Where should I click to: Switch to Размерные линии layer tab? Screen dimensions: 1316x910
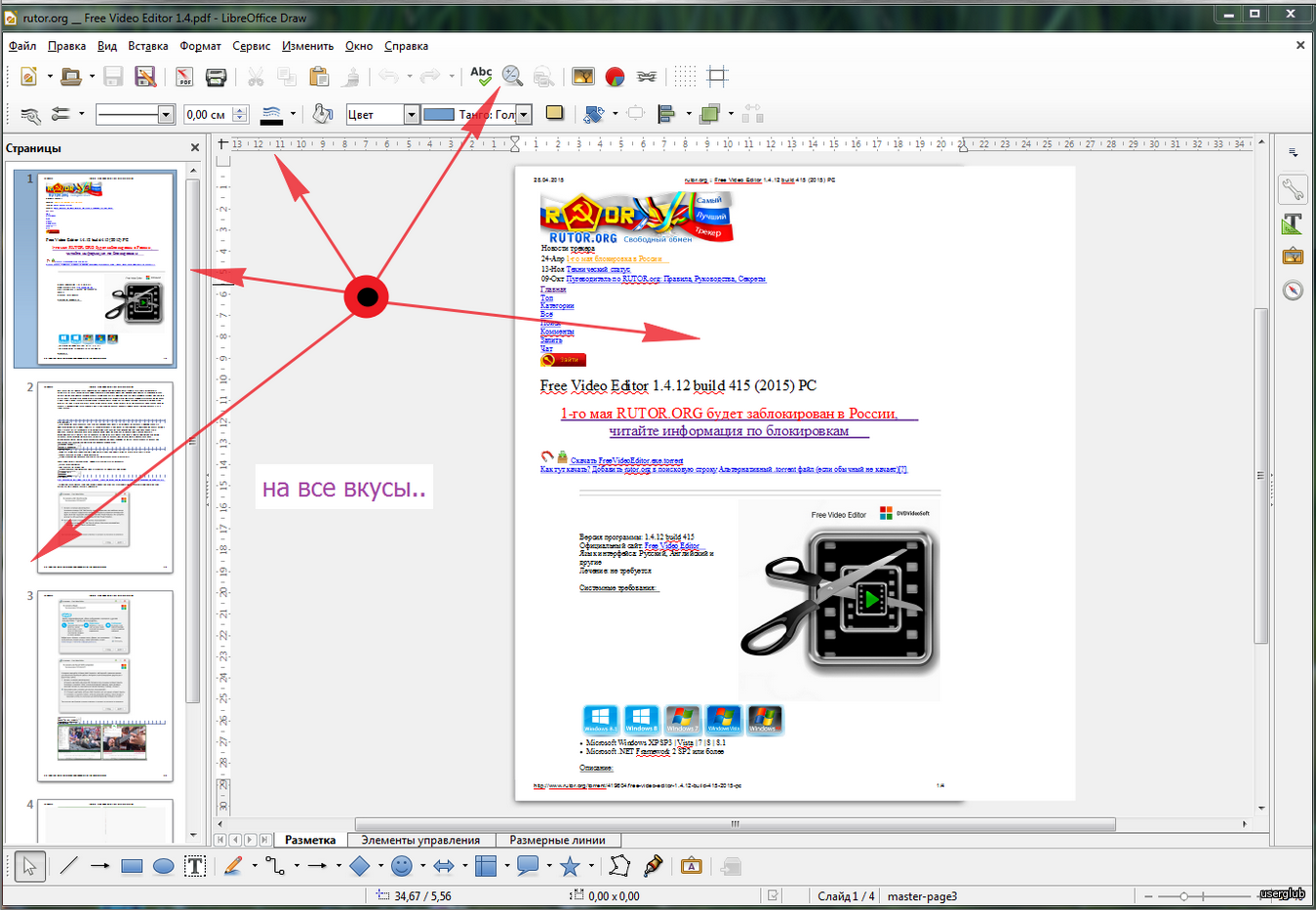pos(557,840)
